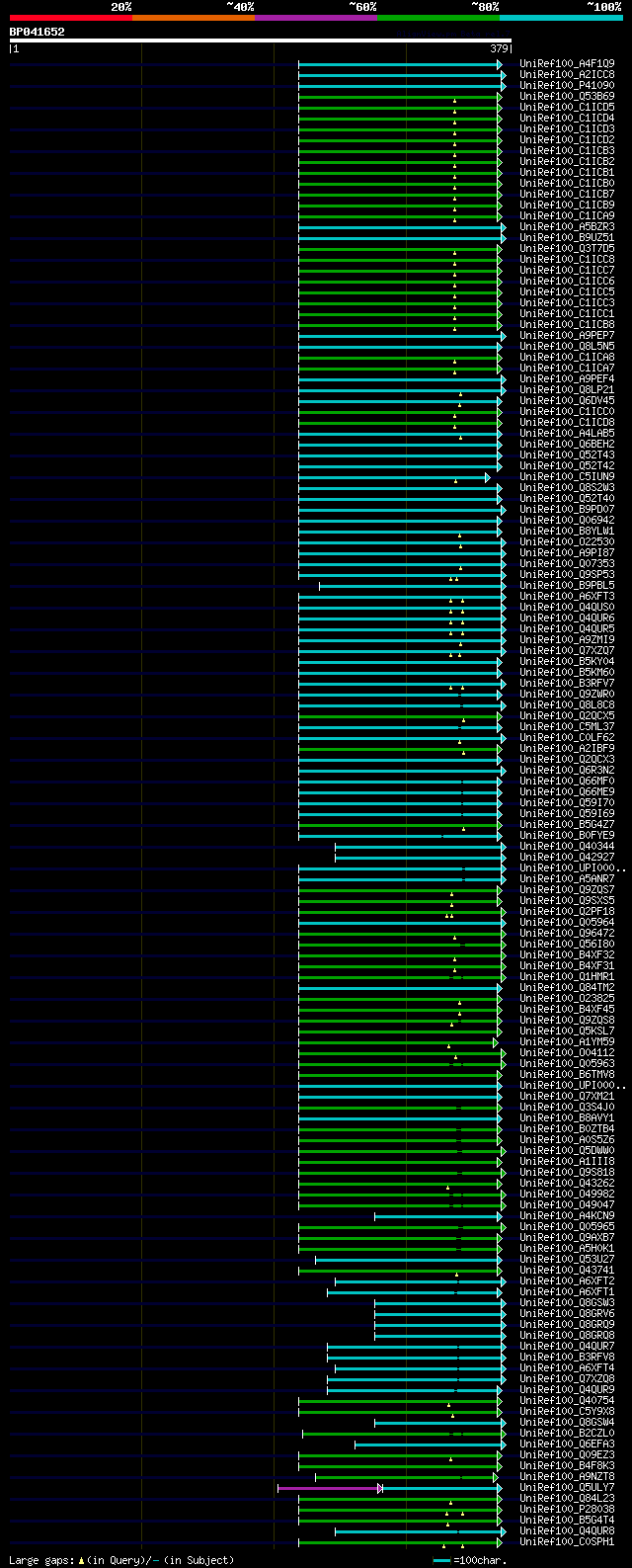The width and height of the screenshot is (632, 1568).
Task: Open hit UniRef100_B9PBL5
Action: (x=567, y=585)
